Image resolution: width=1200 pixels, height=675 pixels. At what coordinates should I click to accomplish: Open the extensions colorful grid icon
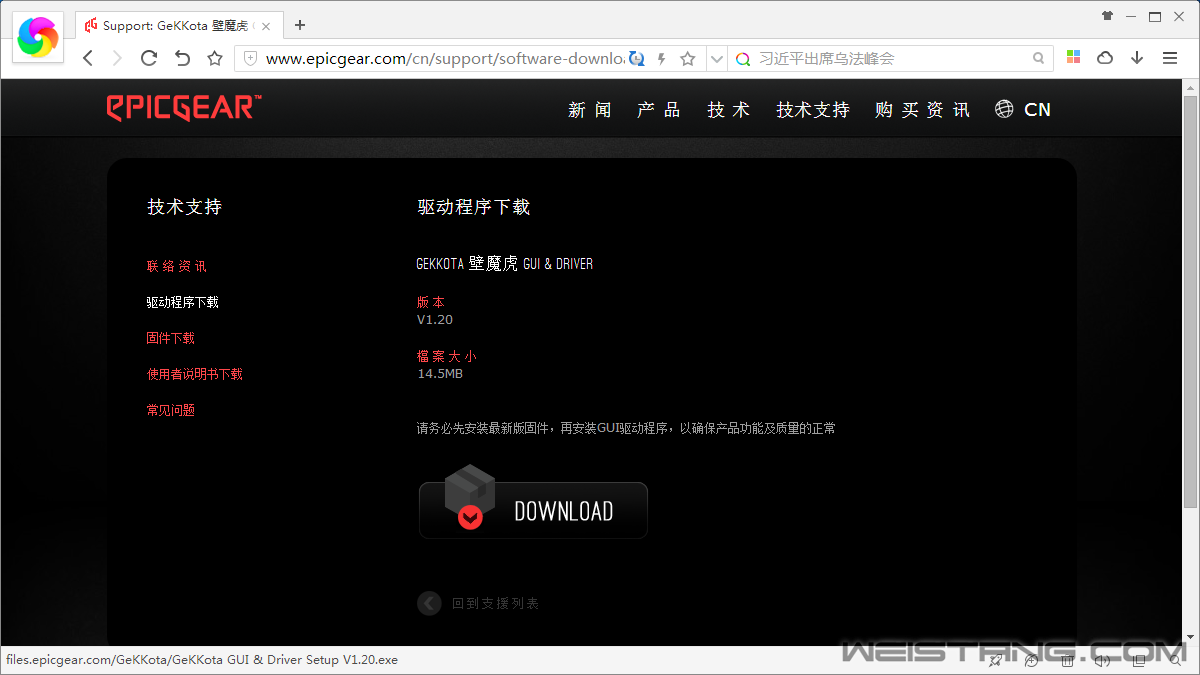click(x=1073, y=58)
